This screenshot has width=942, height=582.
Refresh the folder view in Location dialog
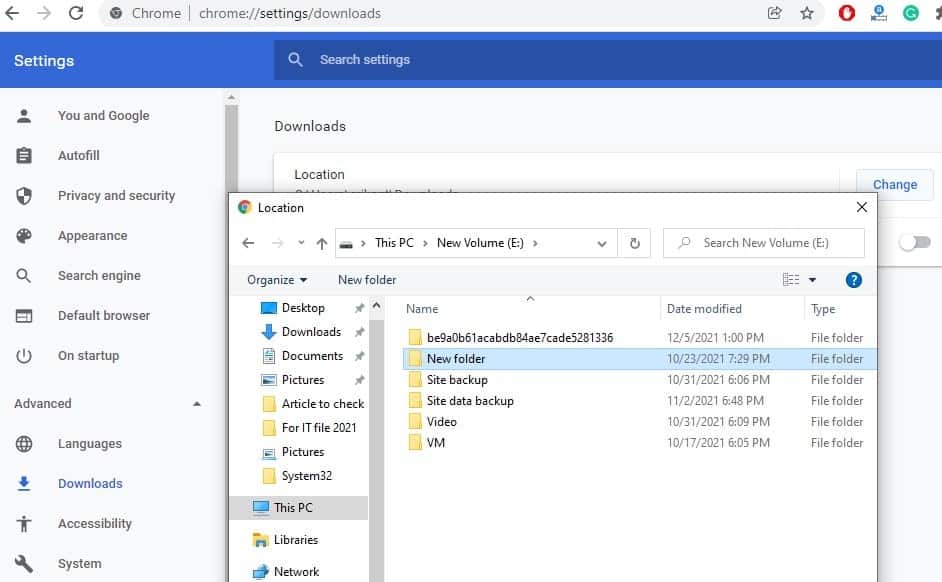pos(634,243)
